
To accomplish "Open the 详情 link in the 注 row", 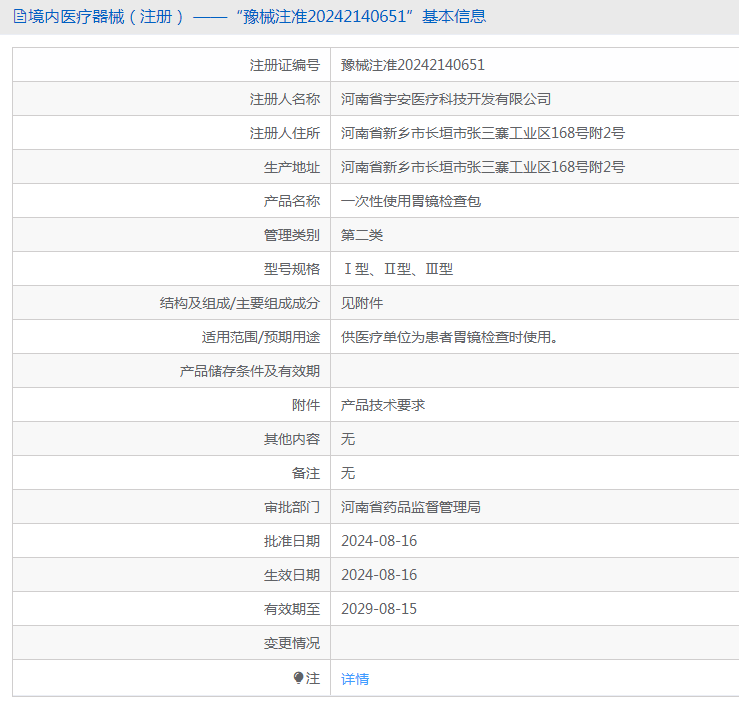I will (355, 678).
